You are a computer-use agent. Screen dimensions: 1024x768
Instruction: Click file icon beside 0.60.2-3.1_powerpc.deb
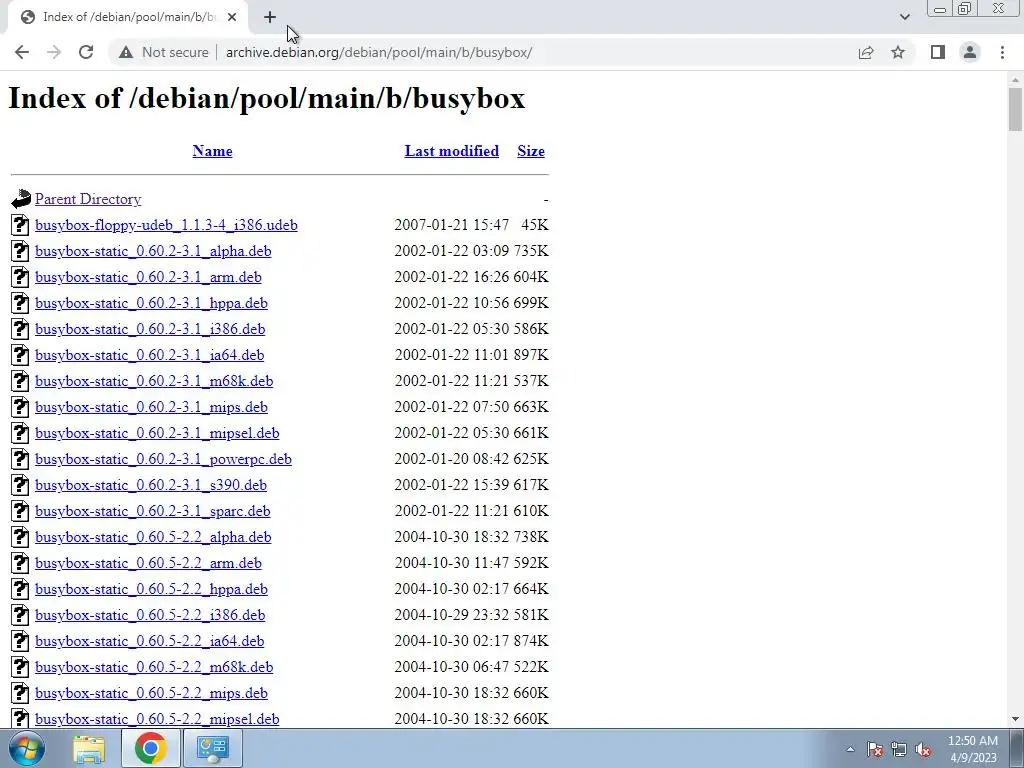(20, 458)
